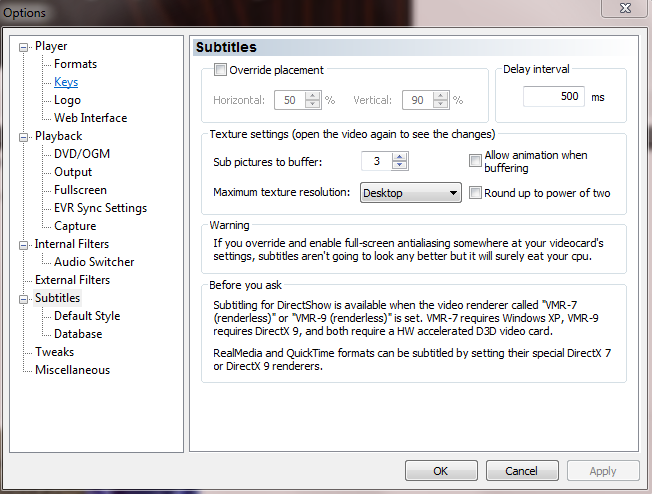Select Playback in the options tree
652x494 pixels.
58,136
